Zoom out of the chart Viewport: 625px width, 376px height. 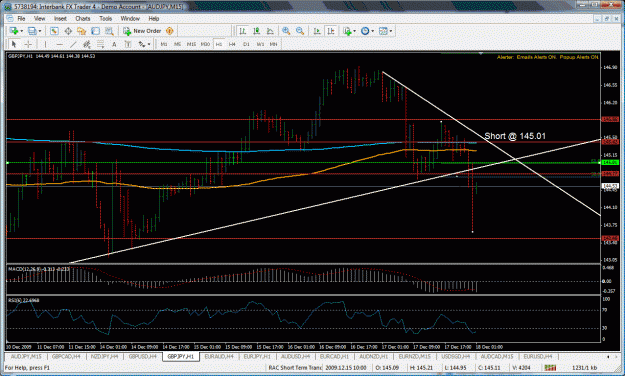point(300,31)
